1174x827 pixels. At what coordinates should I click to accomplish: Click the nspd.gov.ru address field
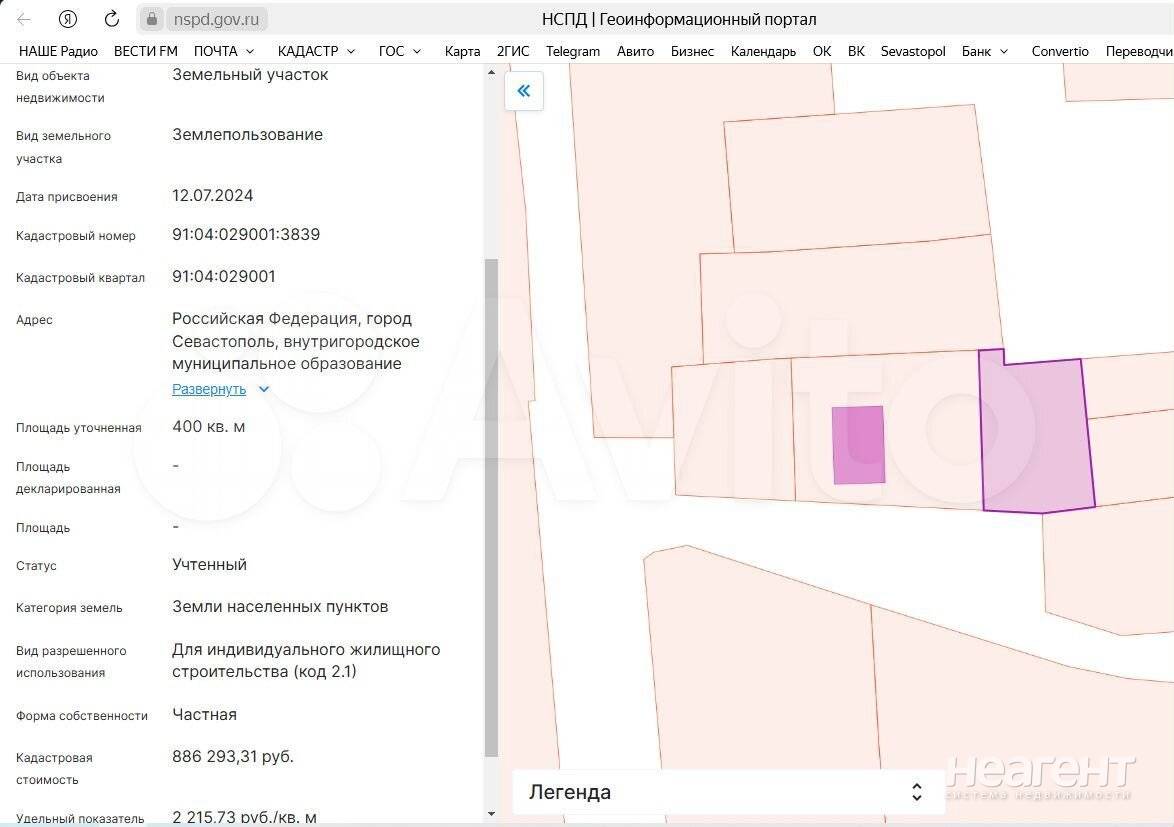pyautogui.click(x=216, y=19)
